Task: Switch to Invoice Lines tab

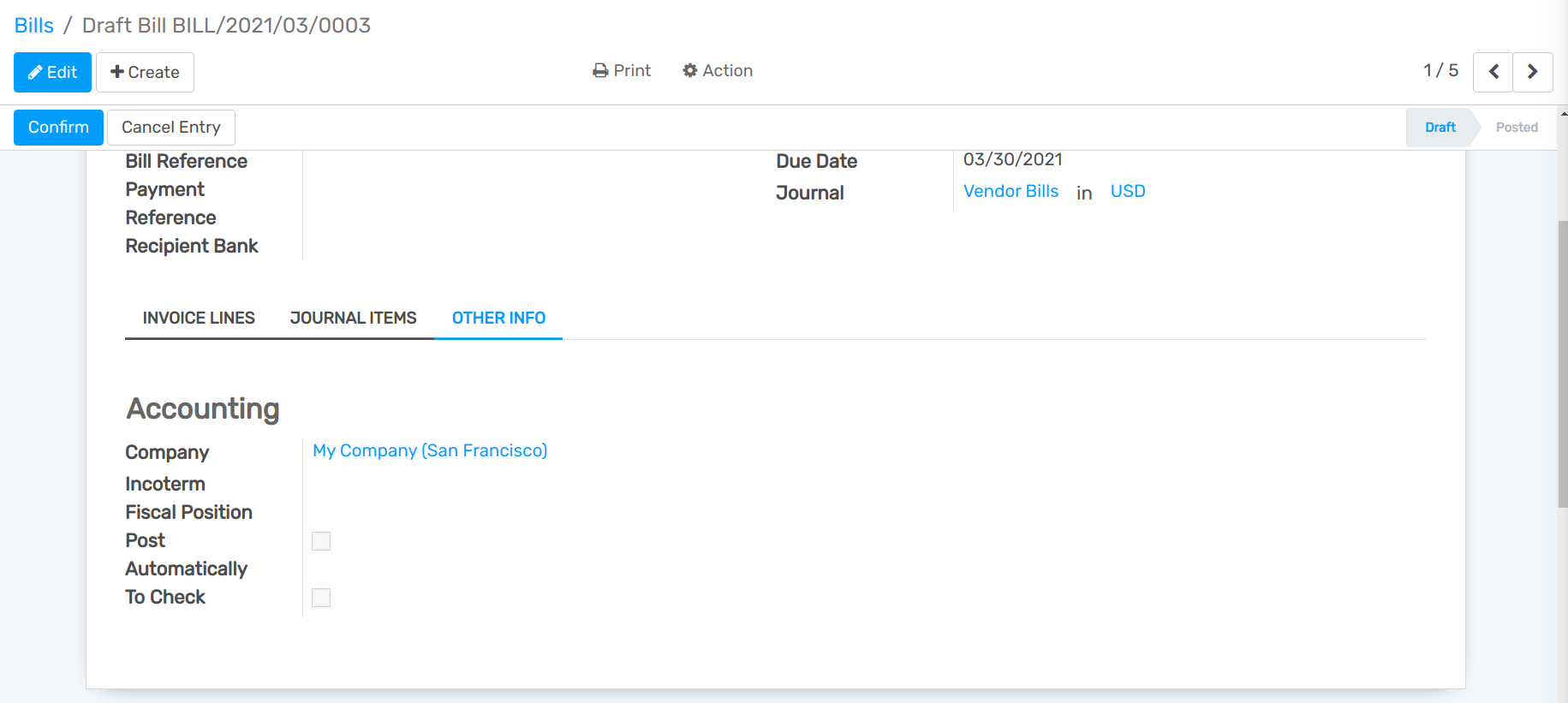Action: [199, 319]
